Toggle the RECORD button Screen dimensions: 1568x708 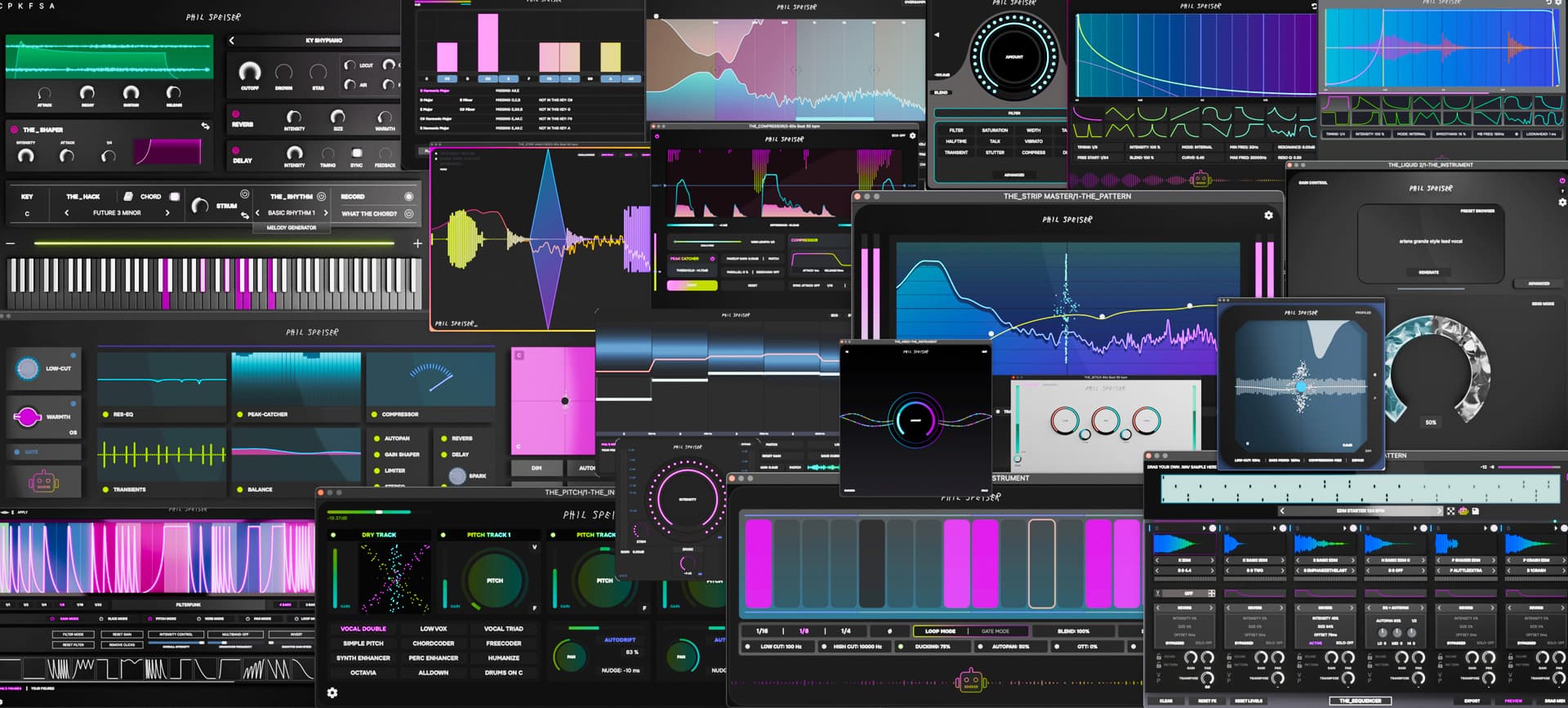point(408,197)
